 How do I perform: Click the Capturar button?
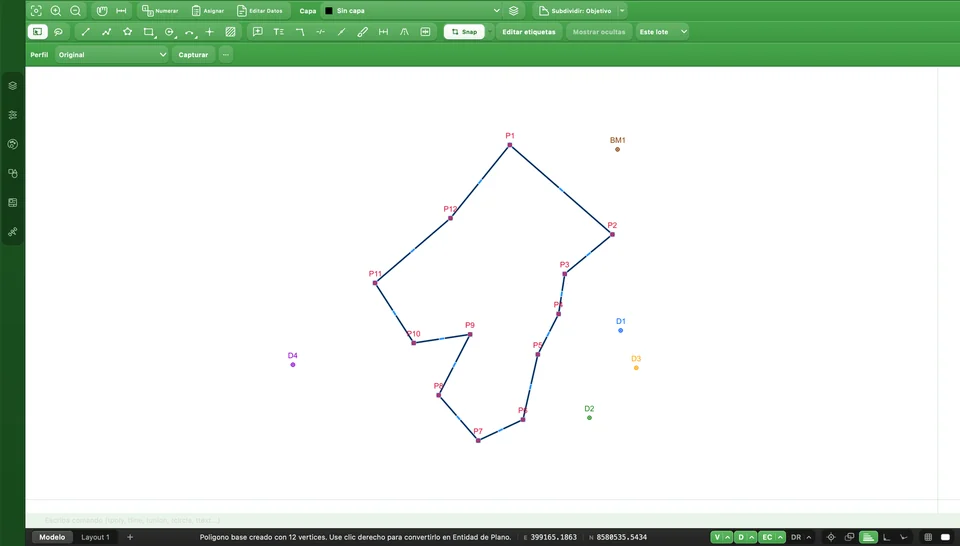pyautogui.click(x=193, y=54)
